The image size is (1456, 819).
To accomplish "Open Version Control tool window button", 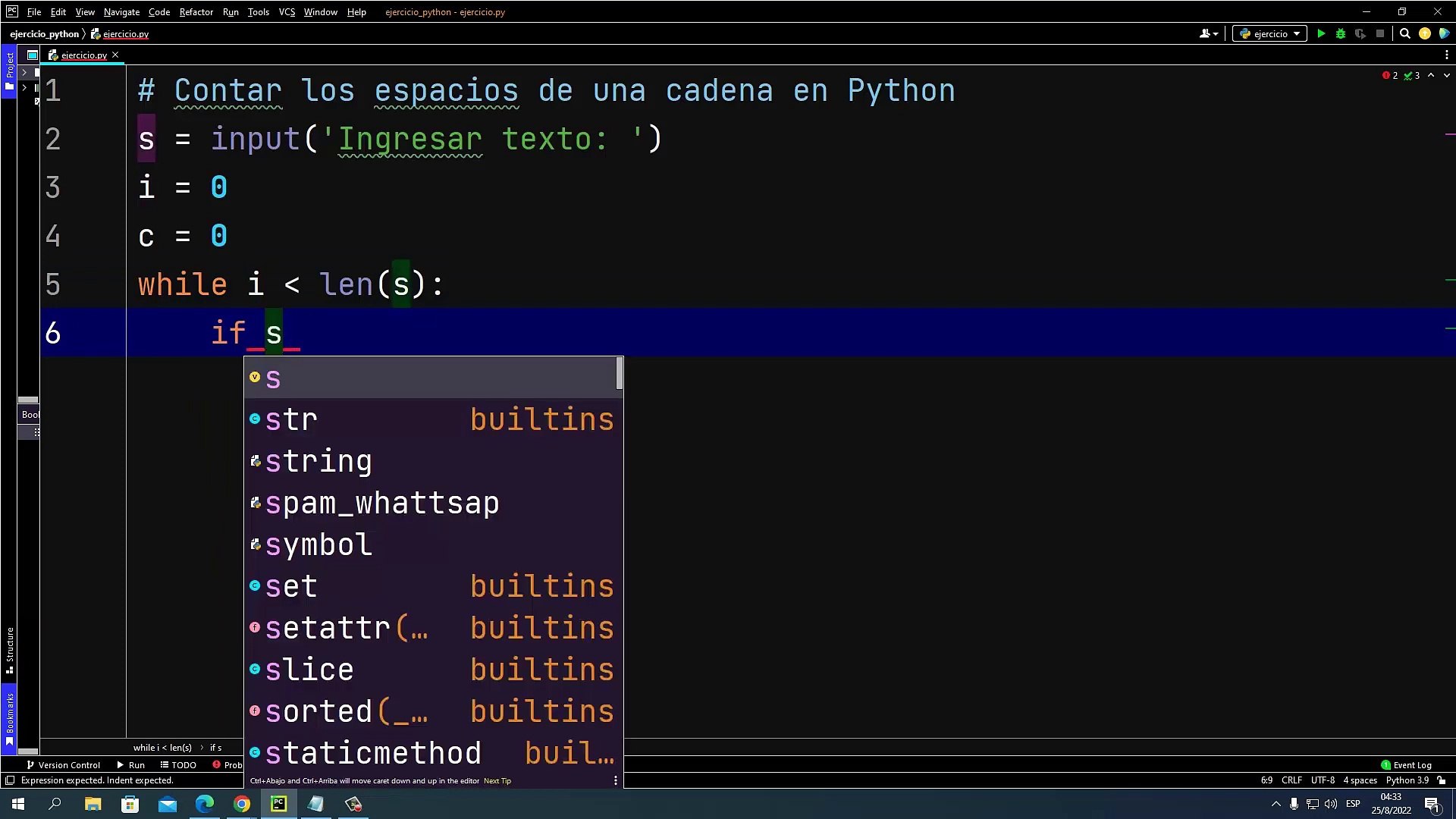I will point(64,764).
